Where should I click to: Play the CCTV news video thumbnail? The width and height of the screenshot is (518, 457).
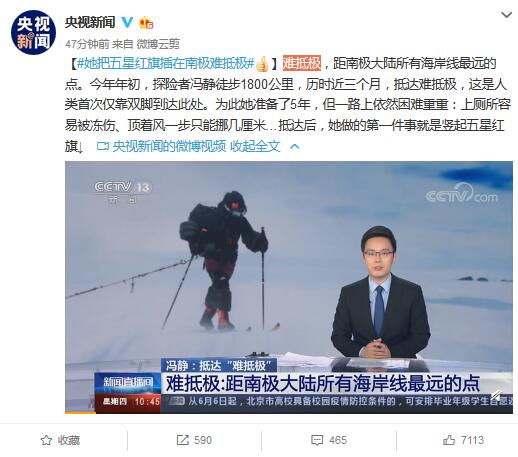pyautogui.click(x=289, y=287)
